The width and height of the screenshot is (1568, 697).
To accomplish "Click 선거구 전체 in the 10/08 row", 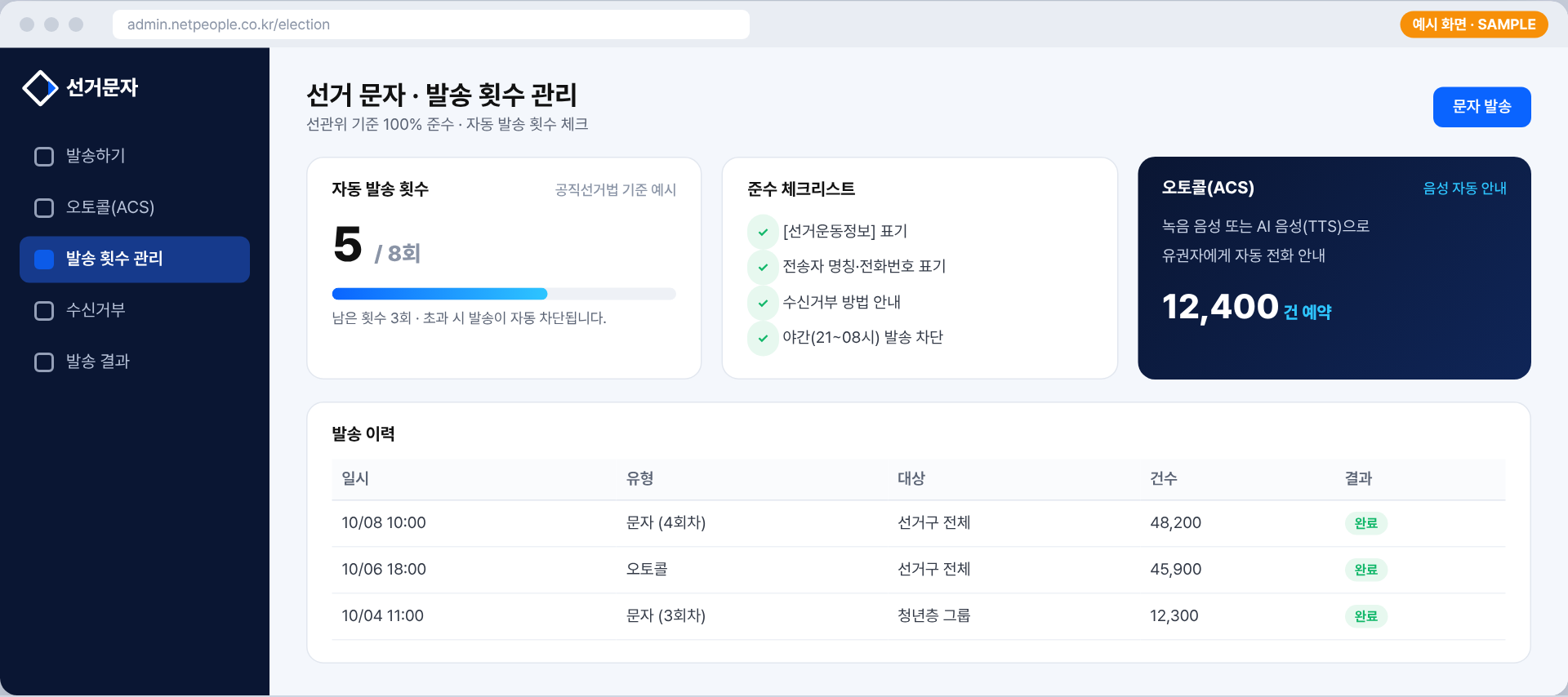I will [934, 523].
